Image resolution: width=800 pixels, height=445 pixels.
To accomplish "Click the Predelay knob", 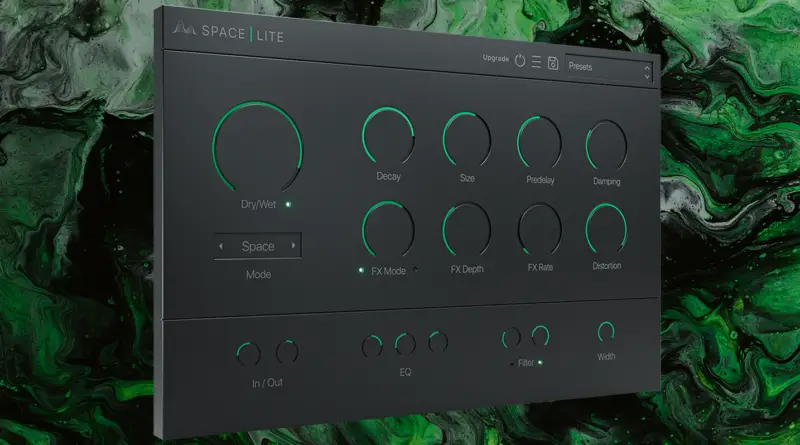I will click(x=539, y=143).
